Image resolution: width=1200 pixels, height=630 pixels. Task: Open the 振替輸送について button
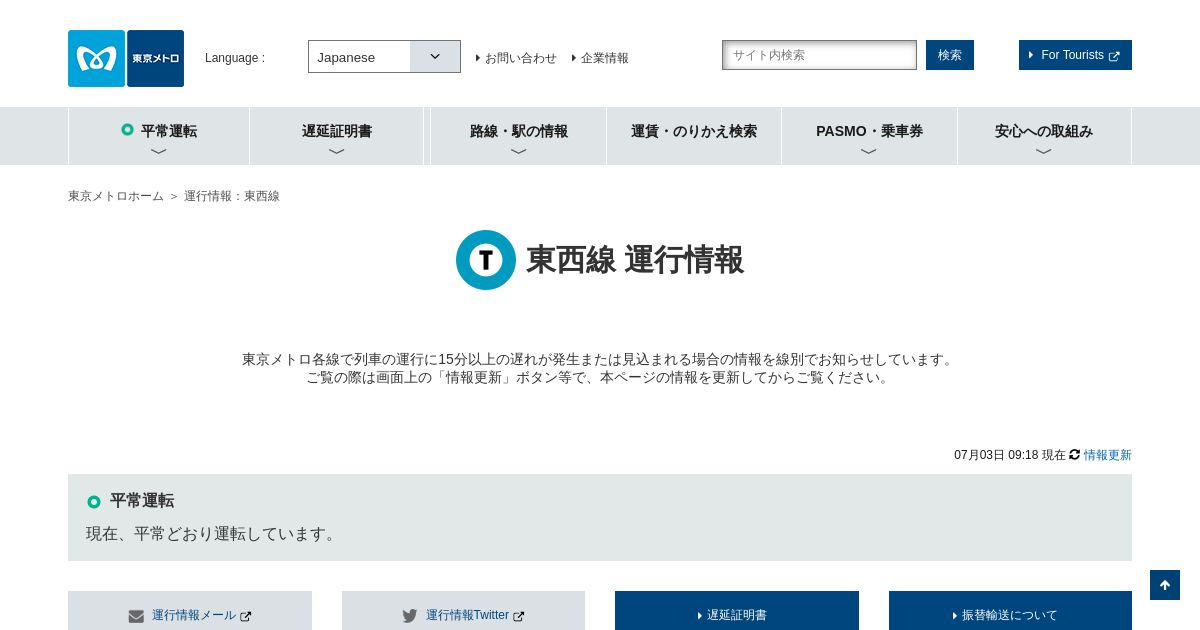1010,611
